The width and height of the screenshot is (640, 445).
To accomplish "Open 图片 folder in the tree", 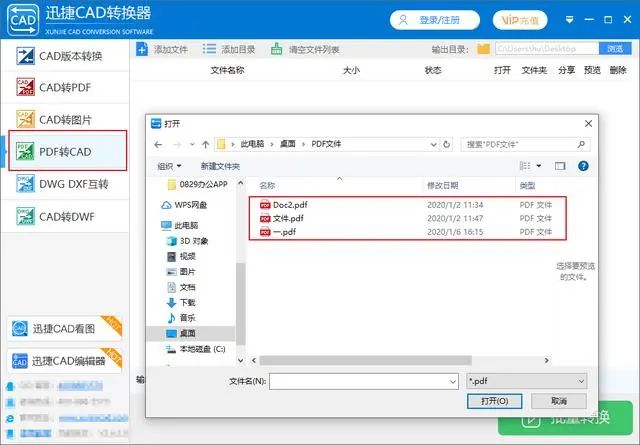I will coord(182,272).
